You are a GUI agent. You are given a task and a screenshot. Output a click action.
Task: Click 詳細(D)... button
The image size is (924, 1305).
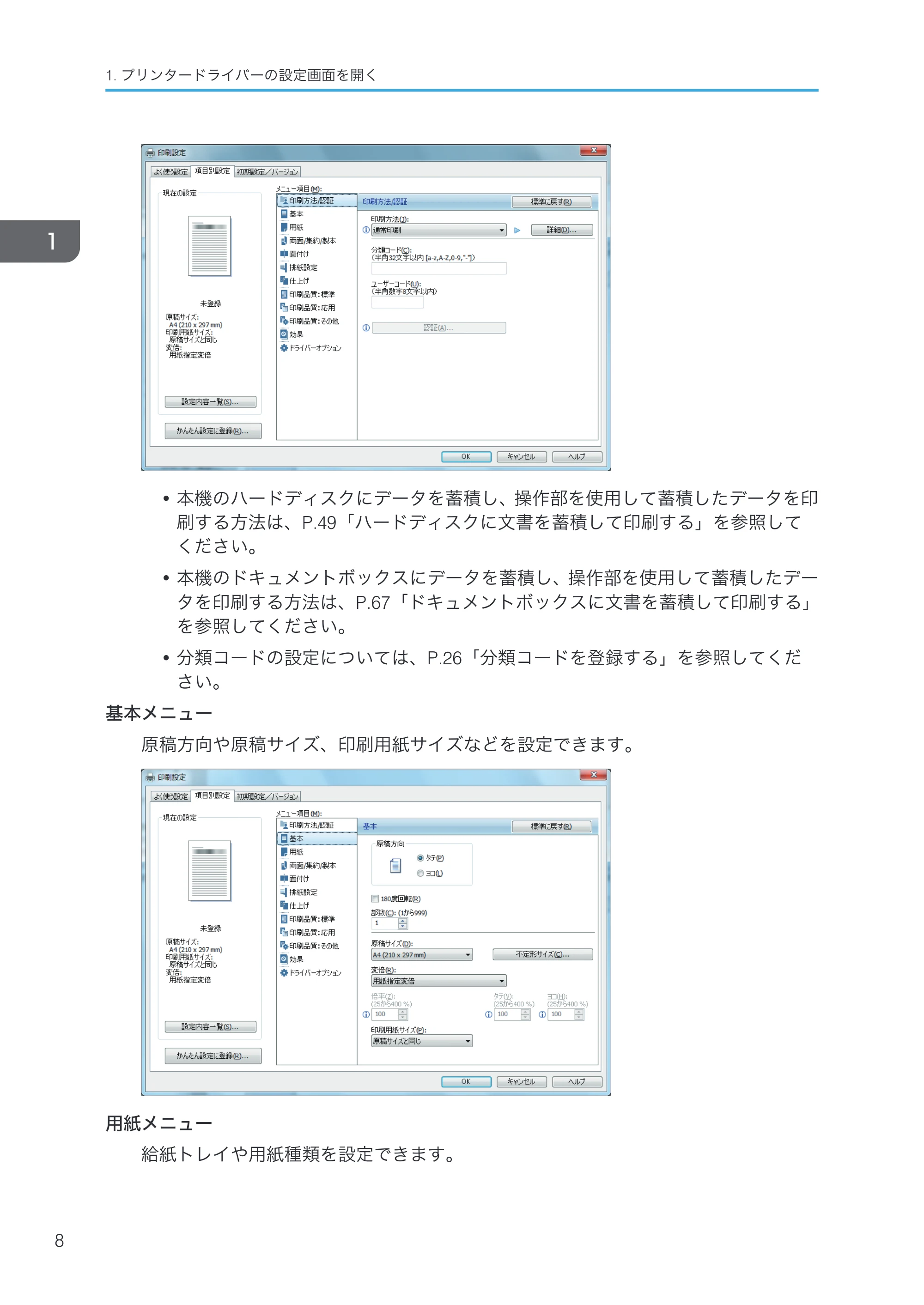pyautogui.click(x=562, y=230)
